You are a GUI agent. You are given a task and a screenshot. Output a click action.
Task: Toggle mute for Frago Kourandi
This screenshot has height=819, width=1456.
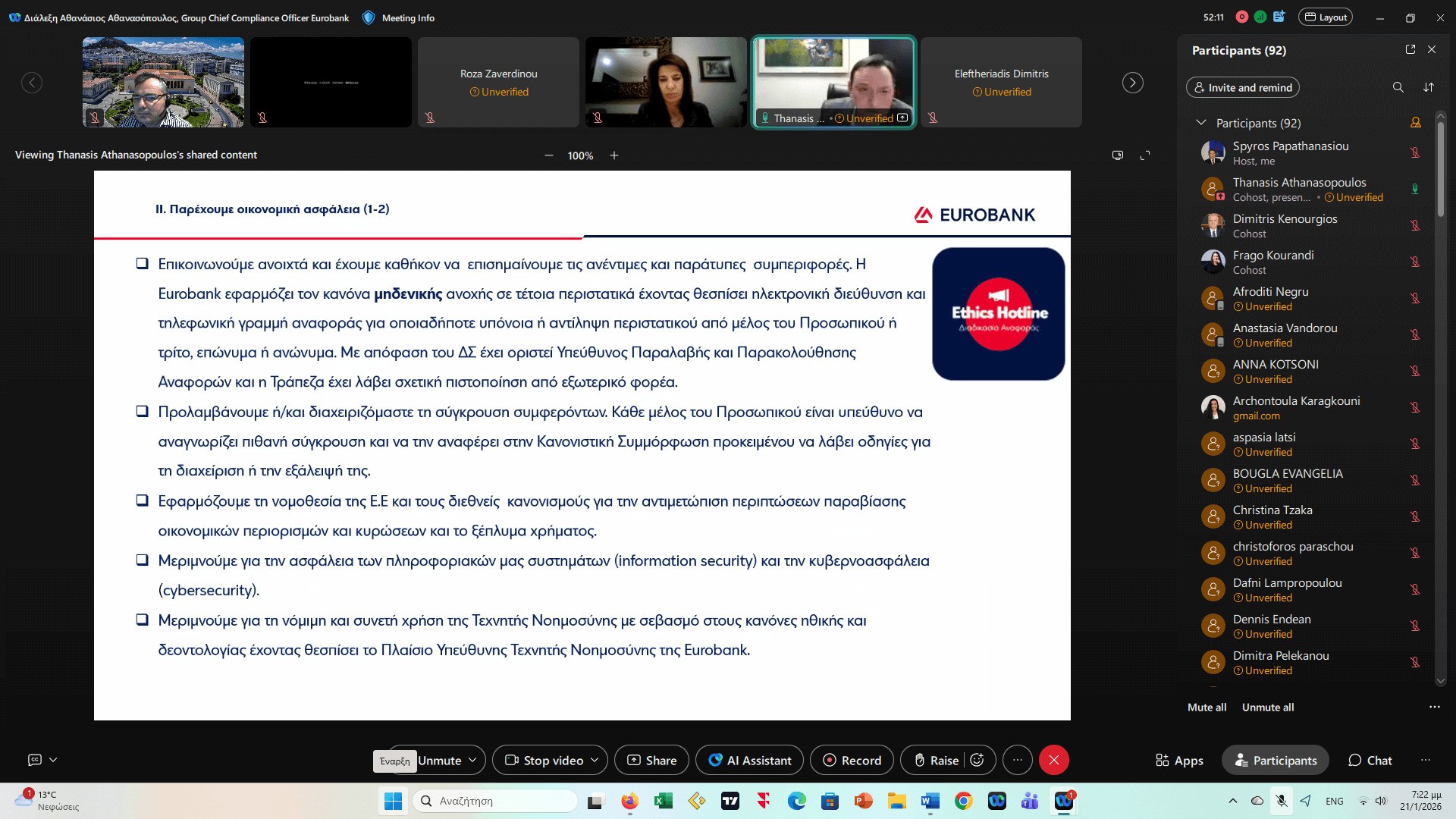pos(1414,262)
